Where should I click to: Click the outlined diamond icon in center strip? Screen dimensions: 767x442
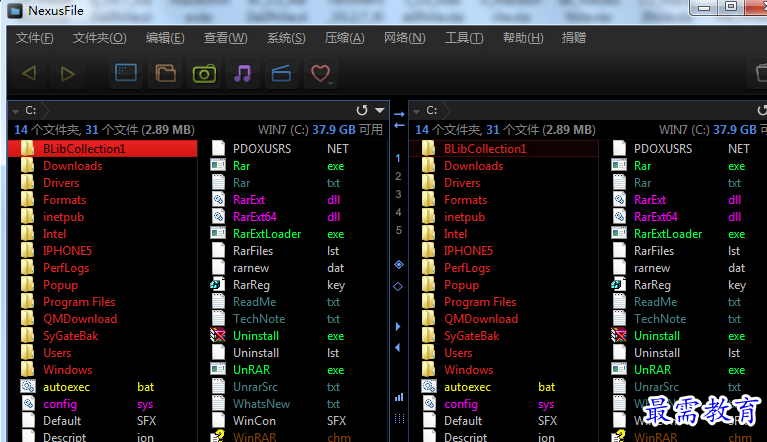point(398,287)
